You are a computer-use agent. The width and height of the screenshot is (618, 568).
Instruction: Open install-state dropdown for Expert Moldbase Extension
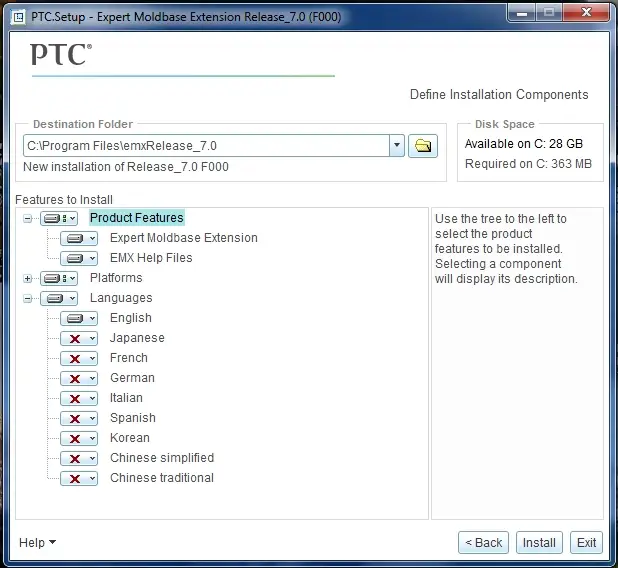tap(79, 238)
